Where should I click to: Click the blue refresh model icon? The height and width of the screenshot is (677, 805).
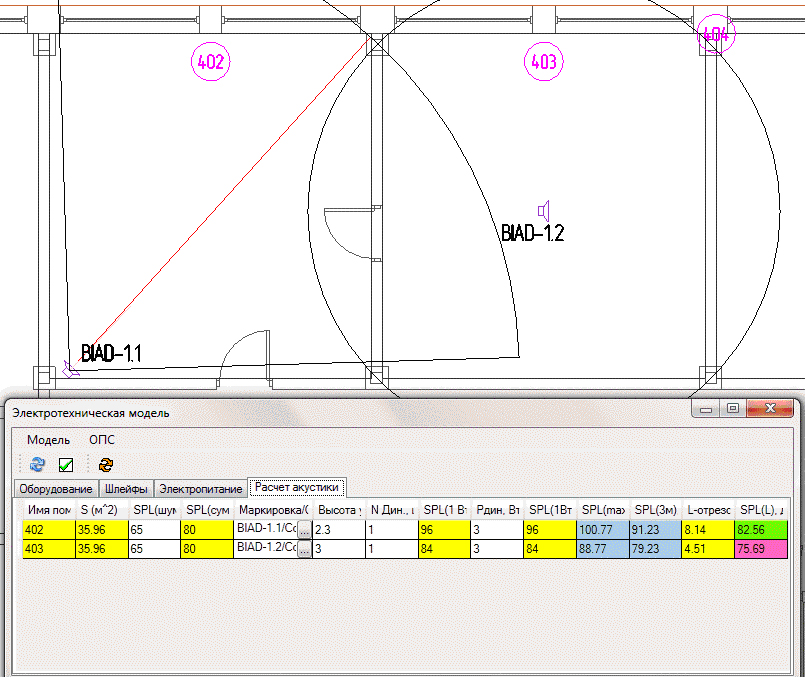(x=37, y=465)
